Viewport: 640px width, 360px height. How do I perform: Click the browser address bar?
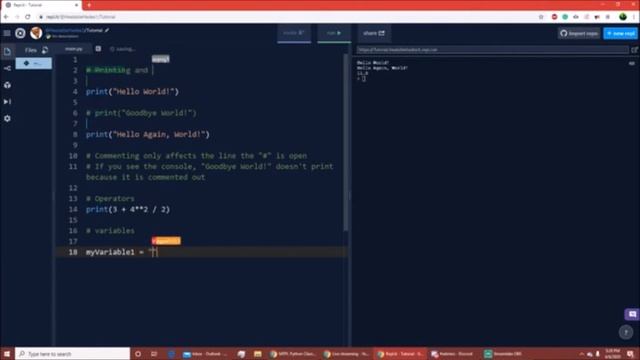click(x=286, y=17)
